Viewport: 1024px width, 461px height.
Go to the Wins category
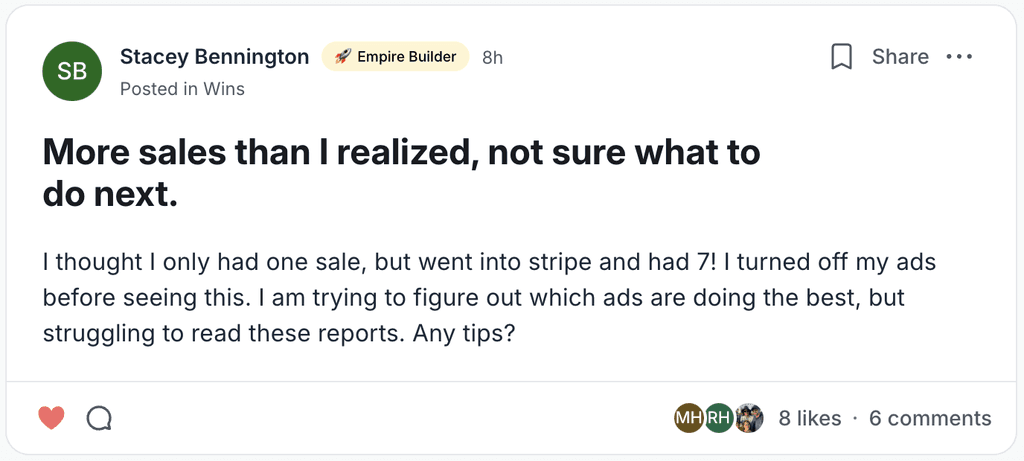(x=224, y=89)
